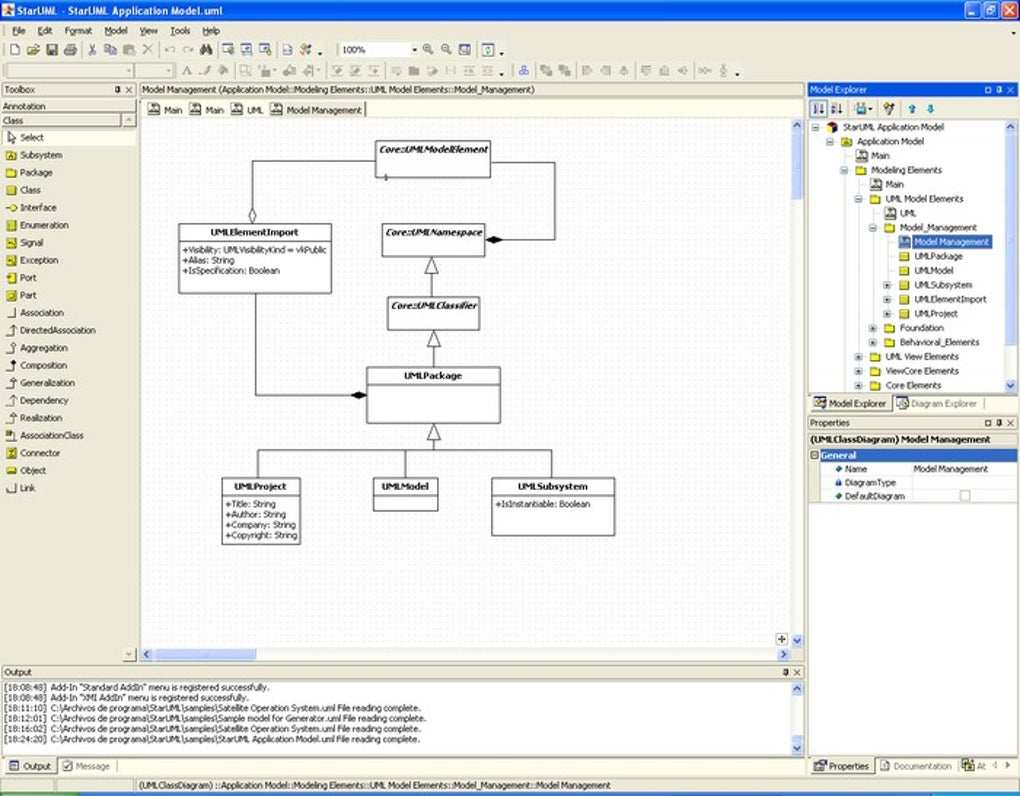Select the Enumeration toolbox item
Viewport: 1020px width, 796px height.
pyautogui.click(x=44, y=225)
